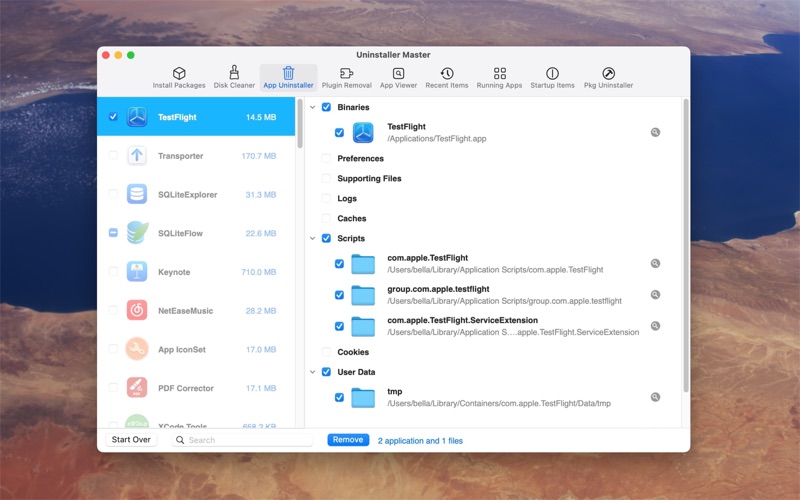The image size is (800, 500).
Task: Focus the Search field
Action: point(242,440)
